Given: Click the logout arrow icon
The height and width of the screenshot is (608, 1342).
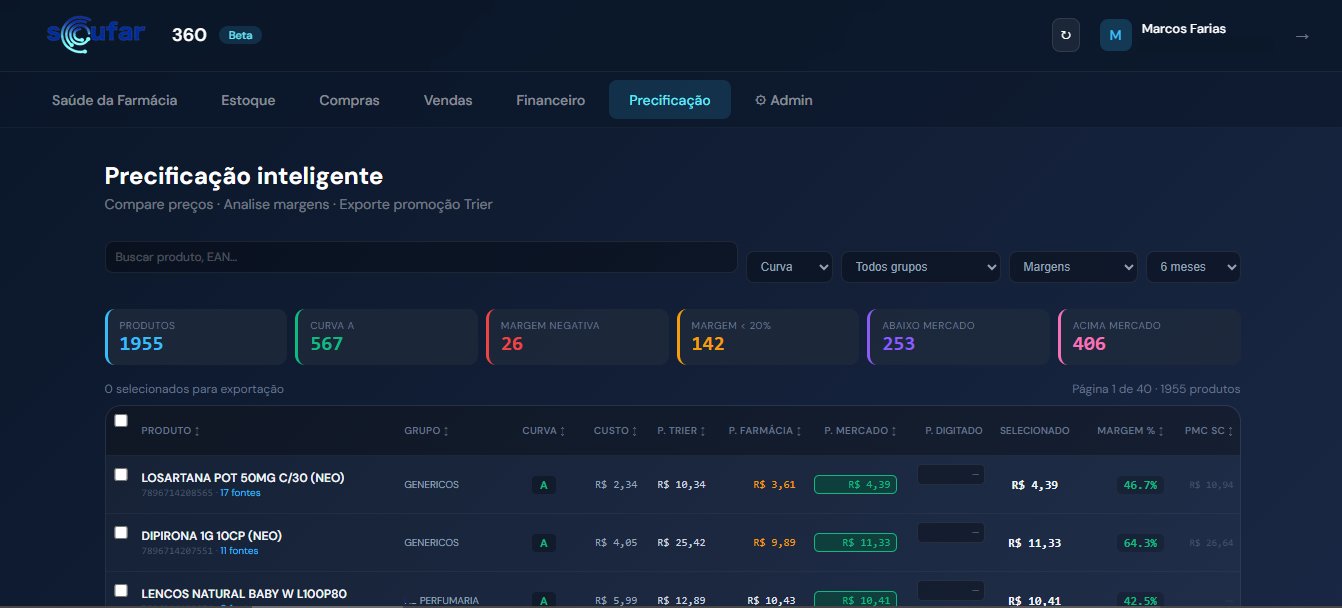Looking at the screenshot, I should (1302, 36).
